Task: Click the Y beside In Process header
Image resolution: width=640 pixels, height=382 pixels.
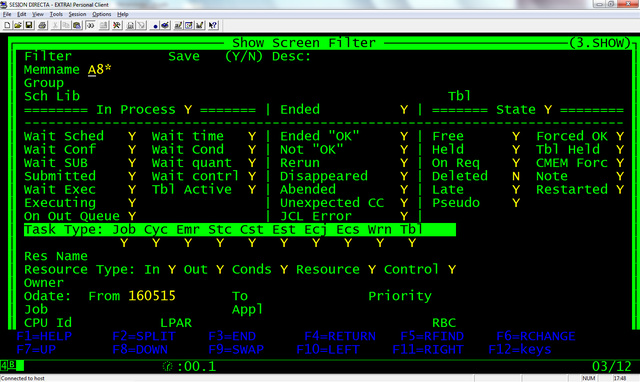Action: click(x=188, y=110)
